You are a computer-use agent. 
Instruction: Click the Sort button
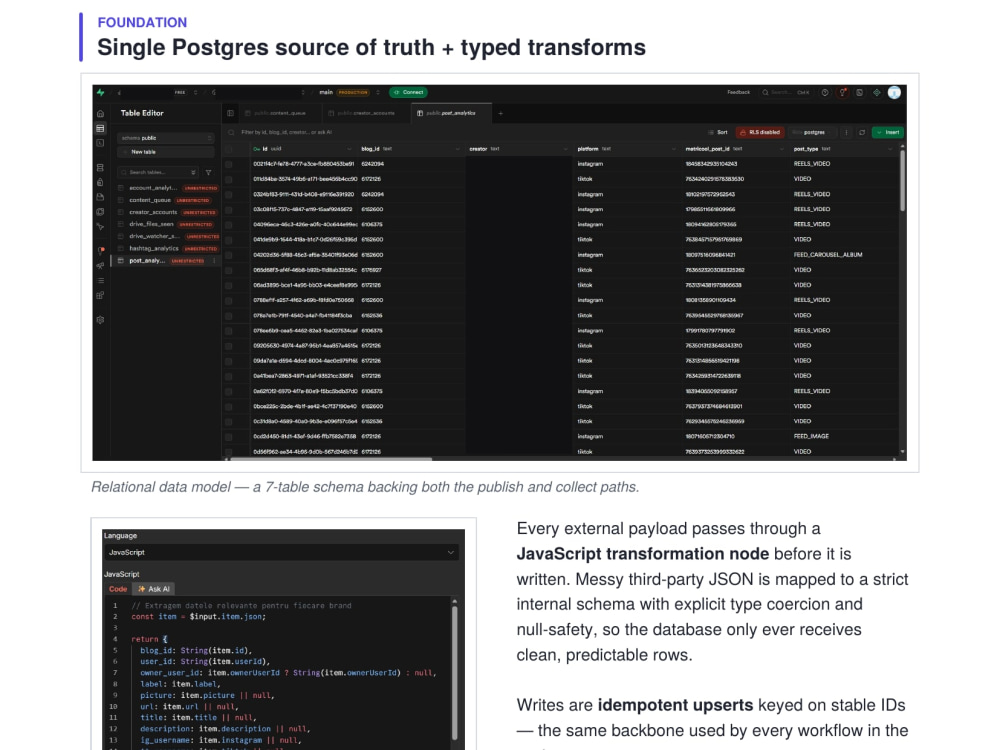point(718,133)
